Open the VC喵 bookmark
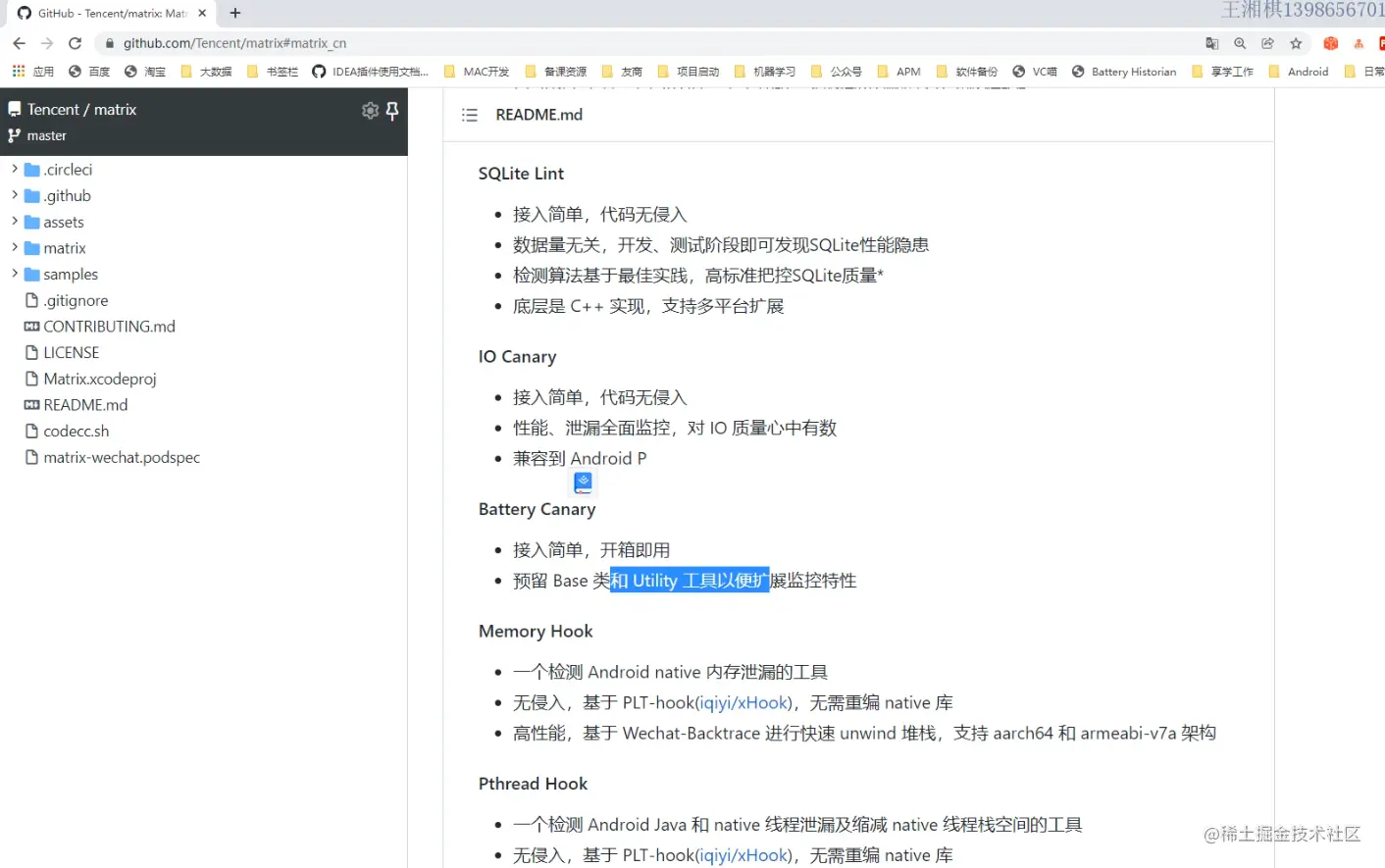1385x868 pixels. coord(1035,72)
